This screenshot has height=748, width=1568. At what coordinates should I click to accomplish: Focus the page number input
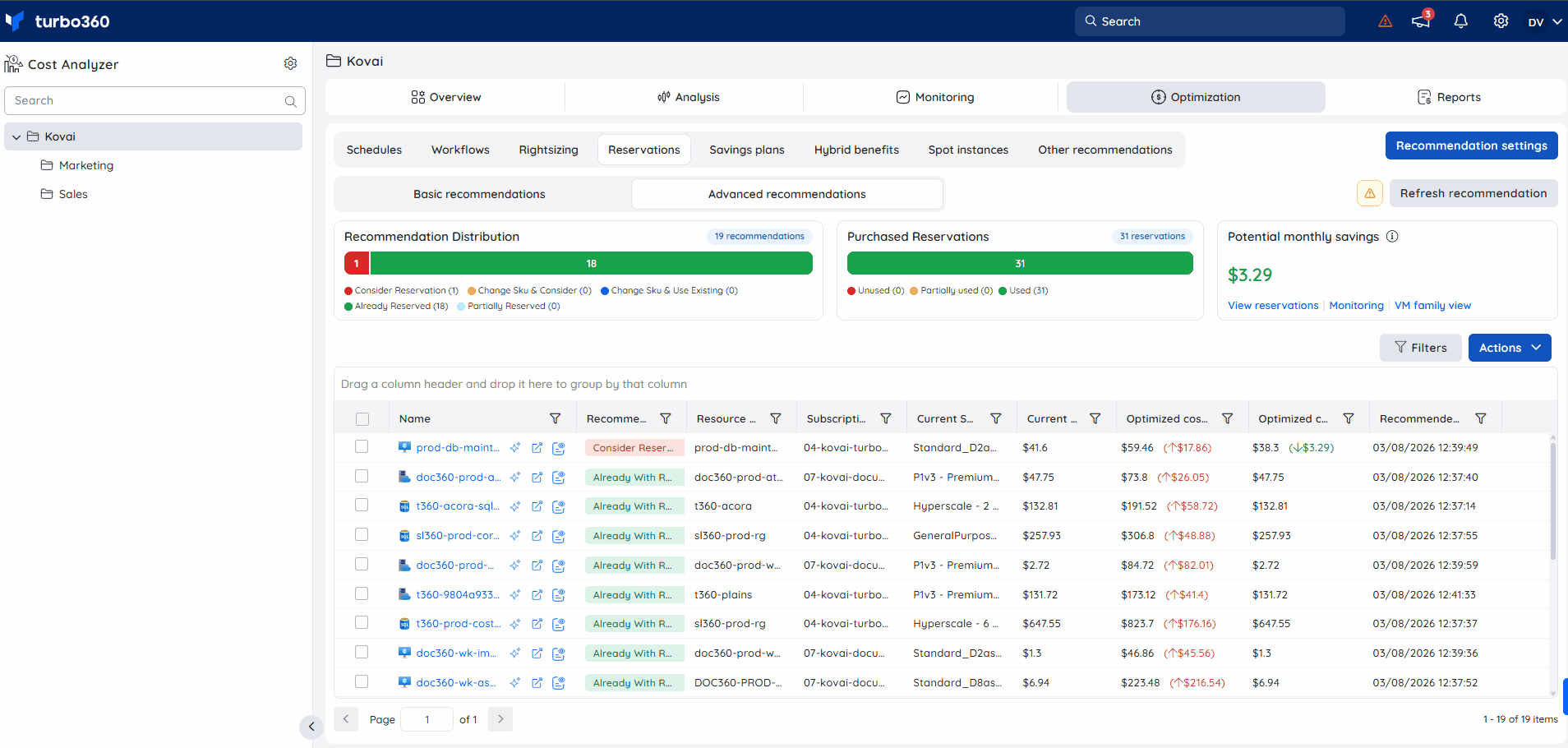[x=427, y=719]
